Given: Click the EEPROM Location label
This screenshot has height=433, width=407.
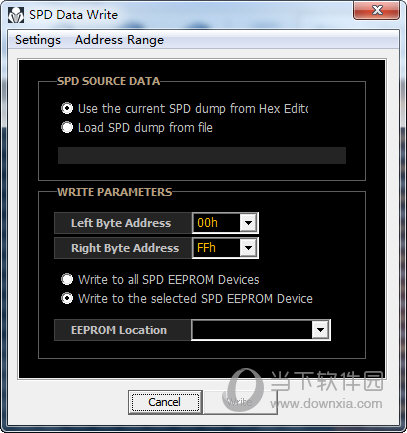Looking at the screenshot, I should tap(119, 330).
